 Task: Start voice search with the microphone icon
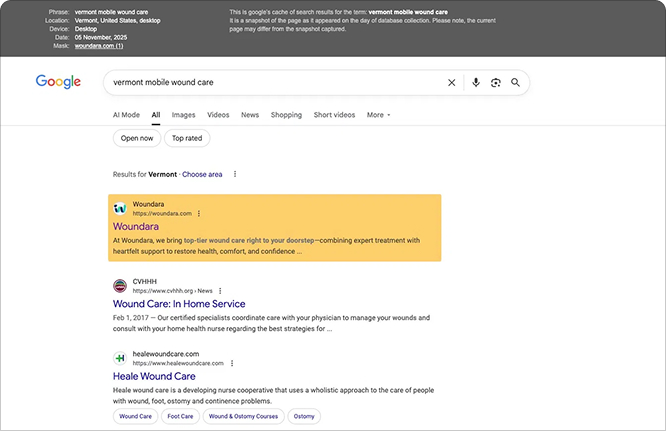pos(476,82)
